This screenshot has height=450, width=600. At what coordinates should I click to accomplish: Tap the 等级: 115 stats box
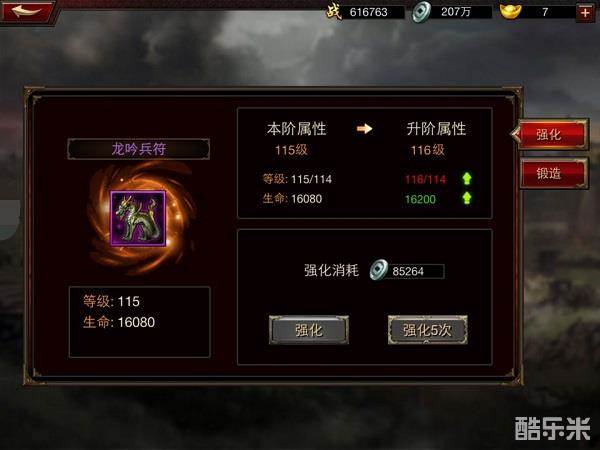[x=140, y=322]
